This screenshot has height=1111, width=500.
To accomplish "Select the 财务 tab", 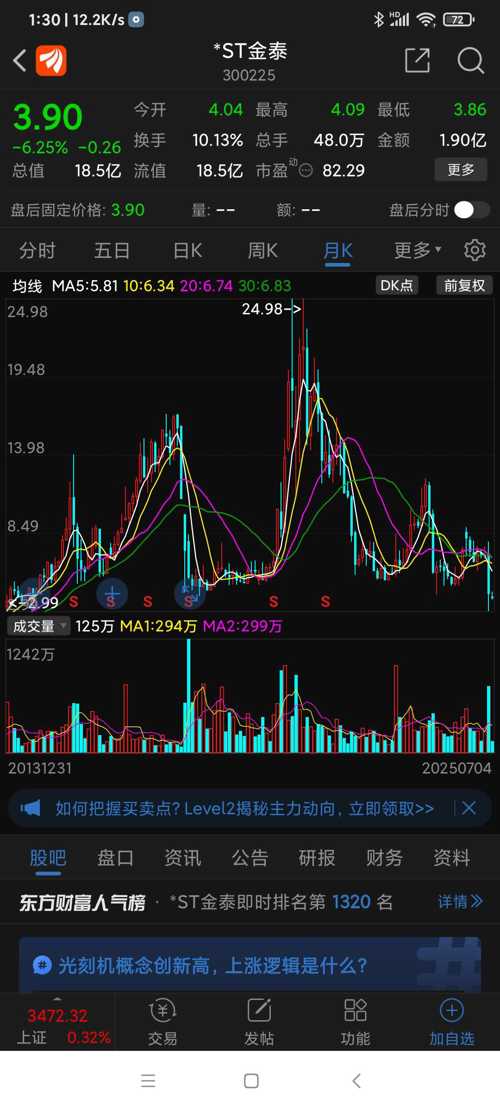I will tap(384, 858).
